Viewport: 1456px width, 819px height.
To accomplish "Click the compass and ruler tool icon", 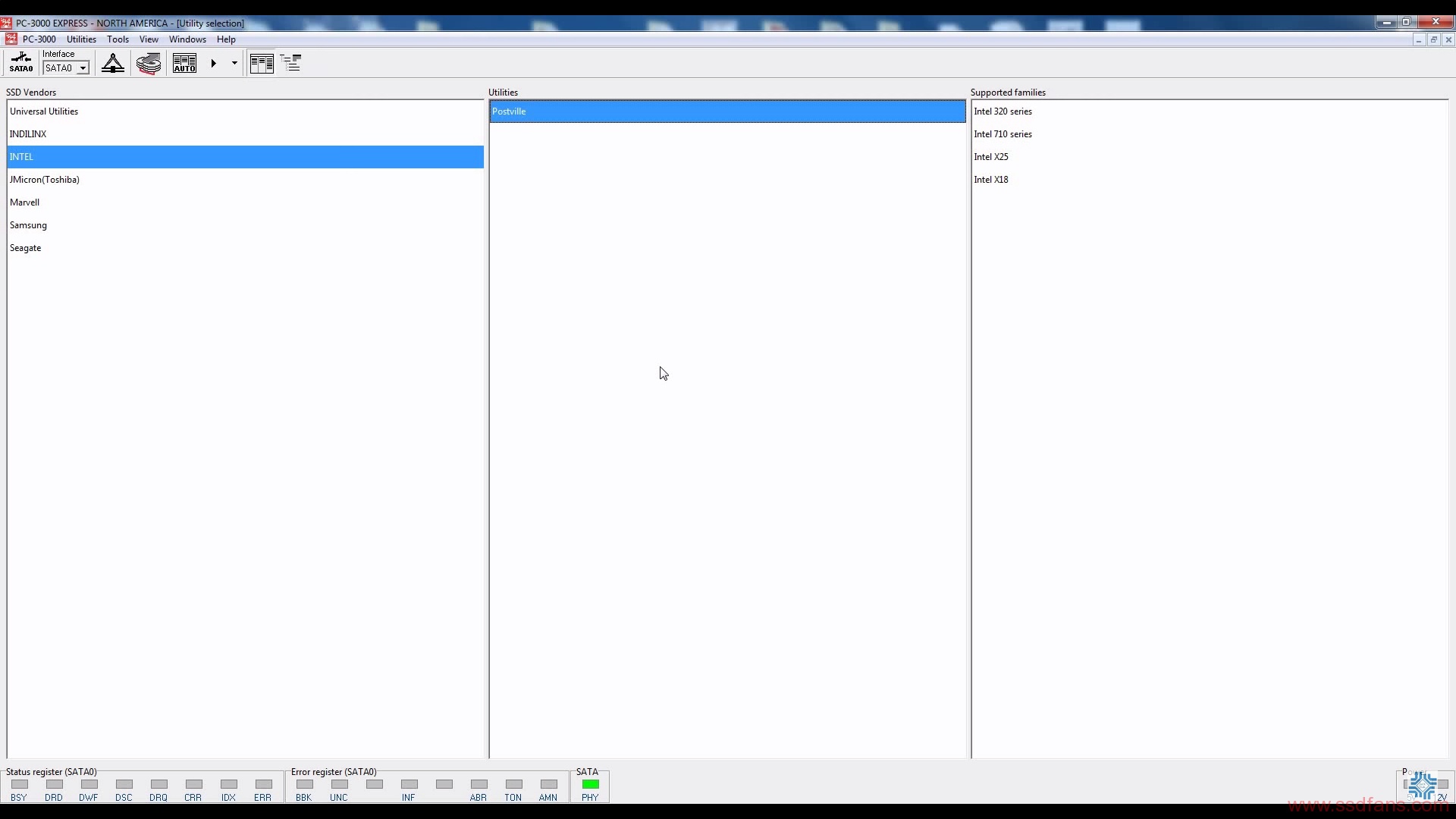I will click(113, 63).
